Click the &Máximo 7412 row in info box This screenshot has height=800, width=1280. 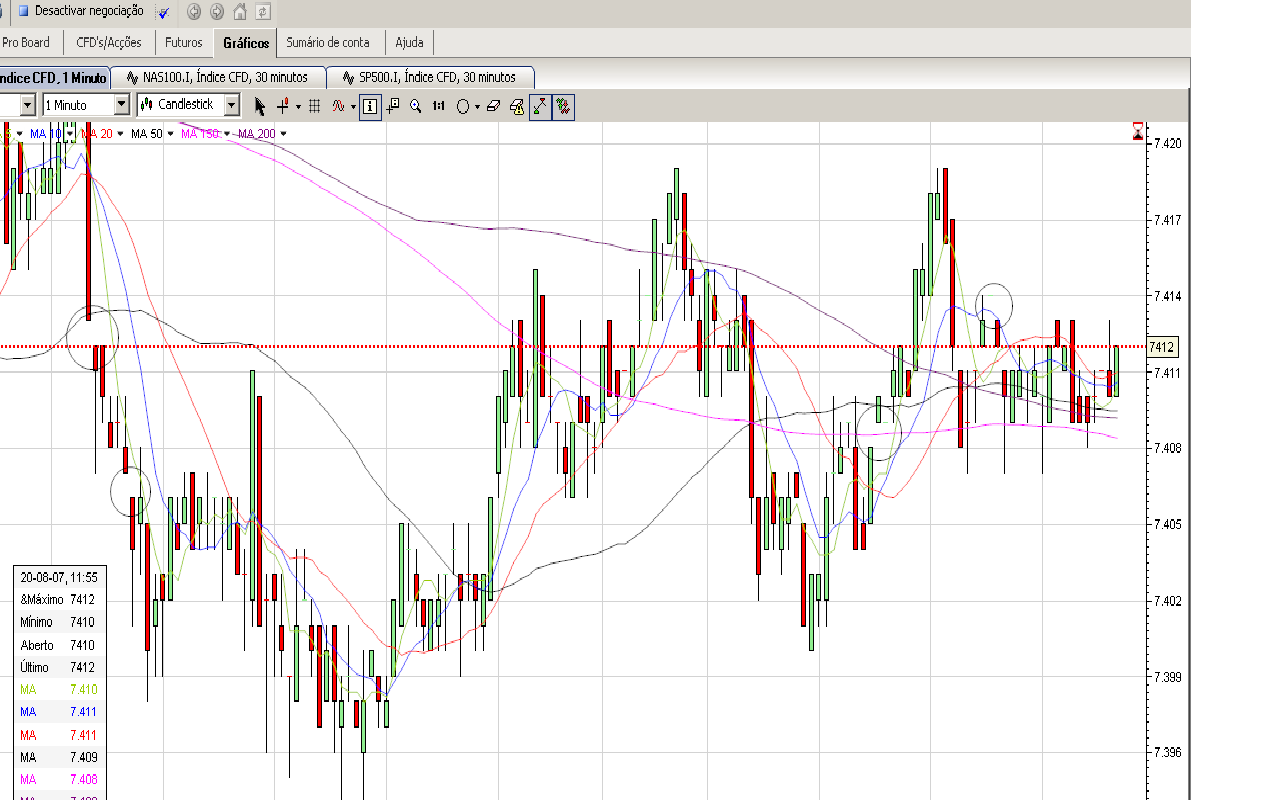[x=58, y=599]
